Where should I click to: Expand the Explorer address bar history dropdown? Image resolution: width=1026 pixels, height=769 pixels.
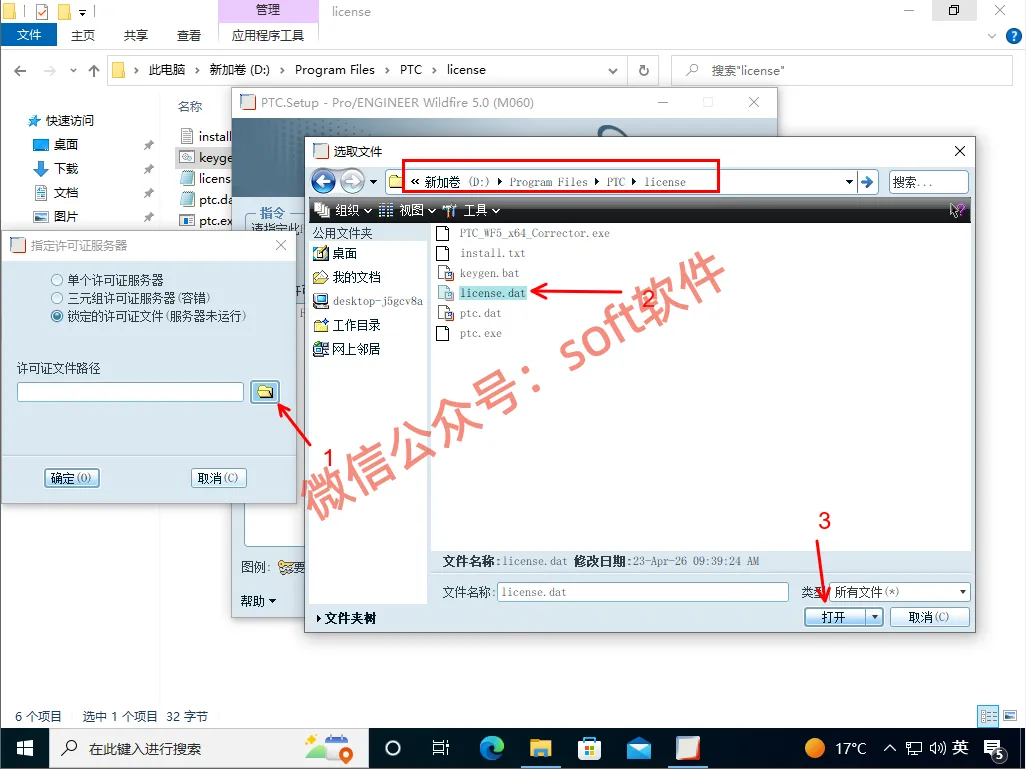[x=612, y=71]
